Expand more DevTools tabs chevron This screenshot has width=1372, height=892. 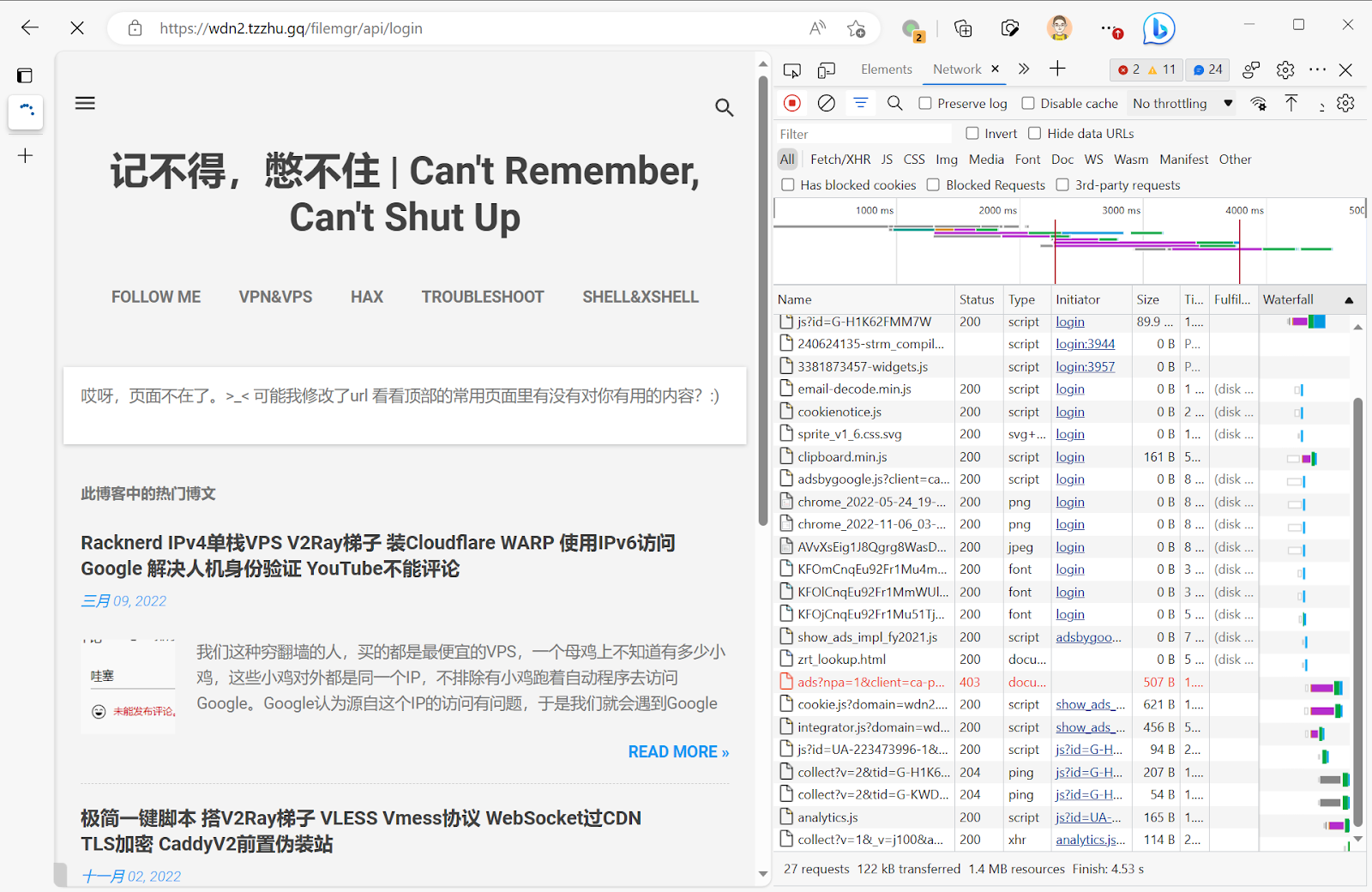coord(1024,69)
